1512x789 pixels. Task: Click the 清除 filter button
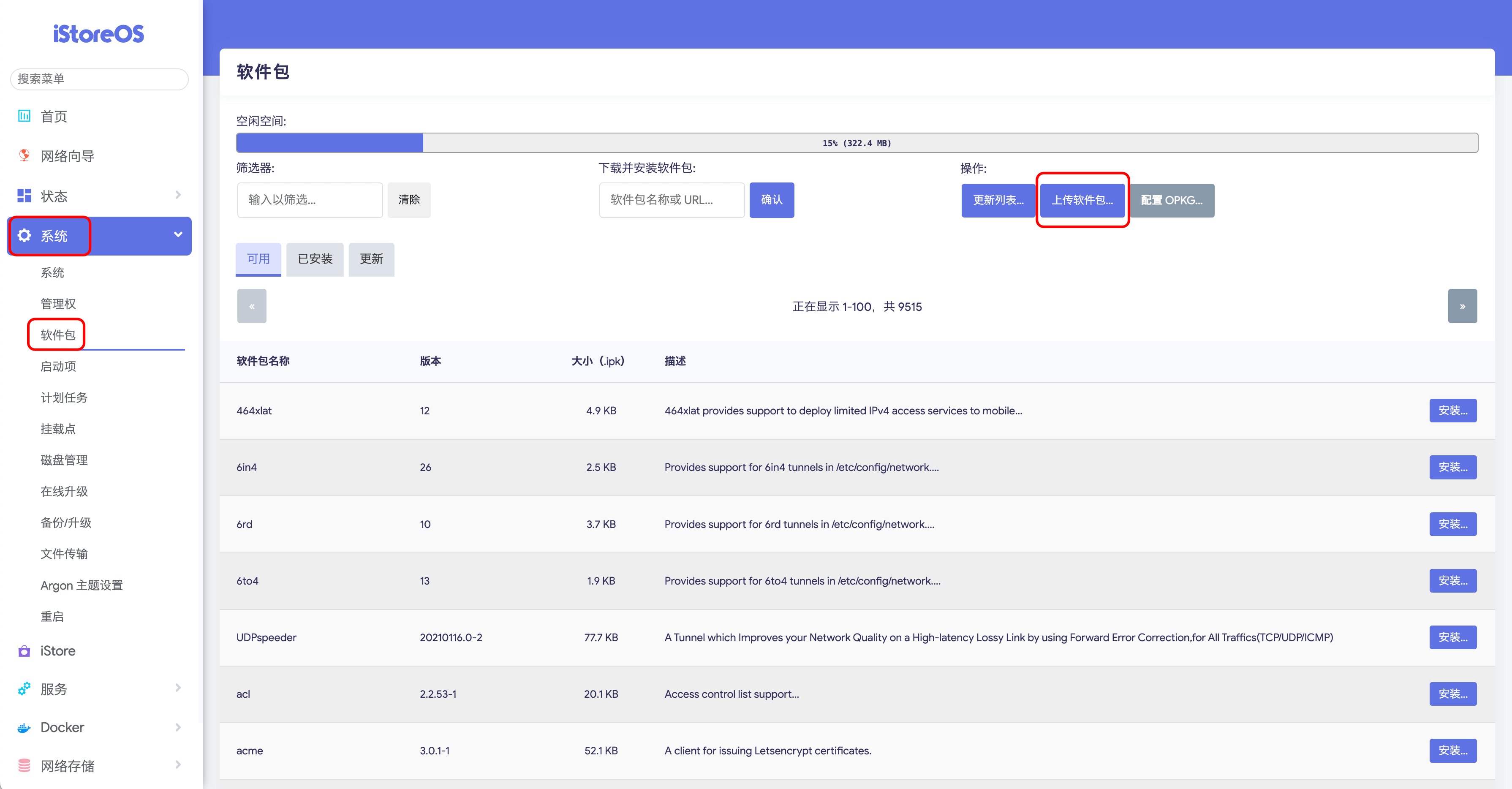[409, 200]
